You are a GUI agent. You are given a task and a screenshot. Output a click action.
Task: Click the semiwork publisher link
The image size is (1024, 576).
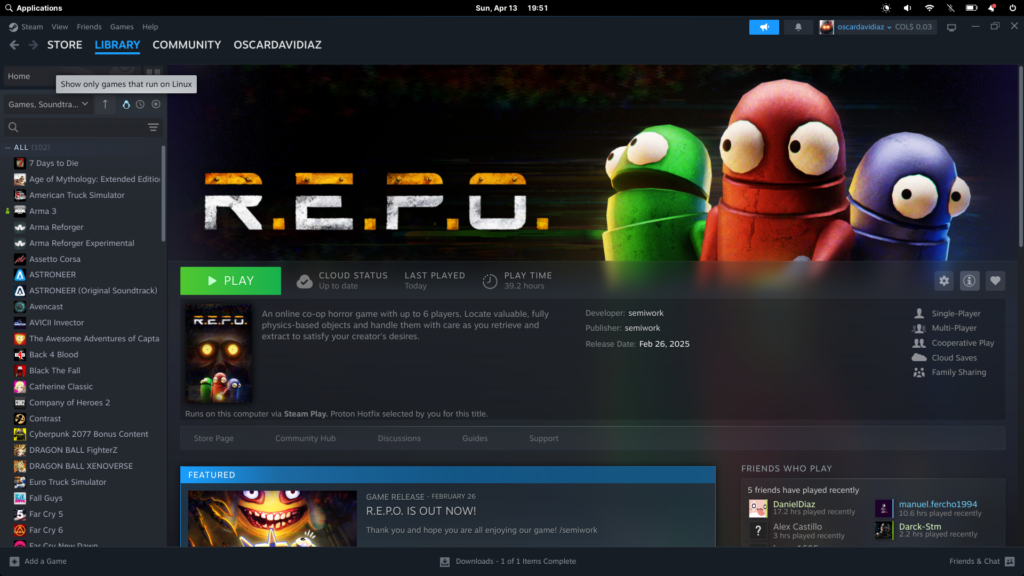coord(642,328)
